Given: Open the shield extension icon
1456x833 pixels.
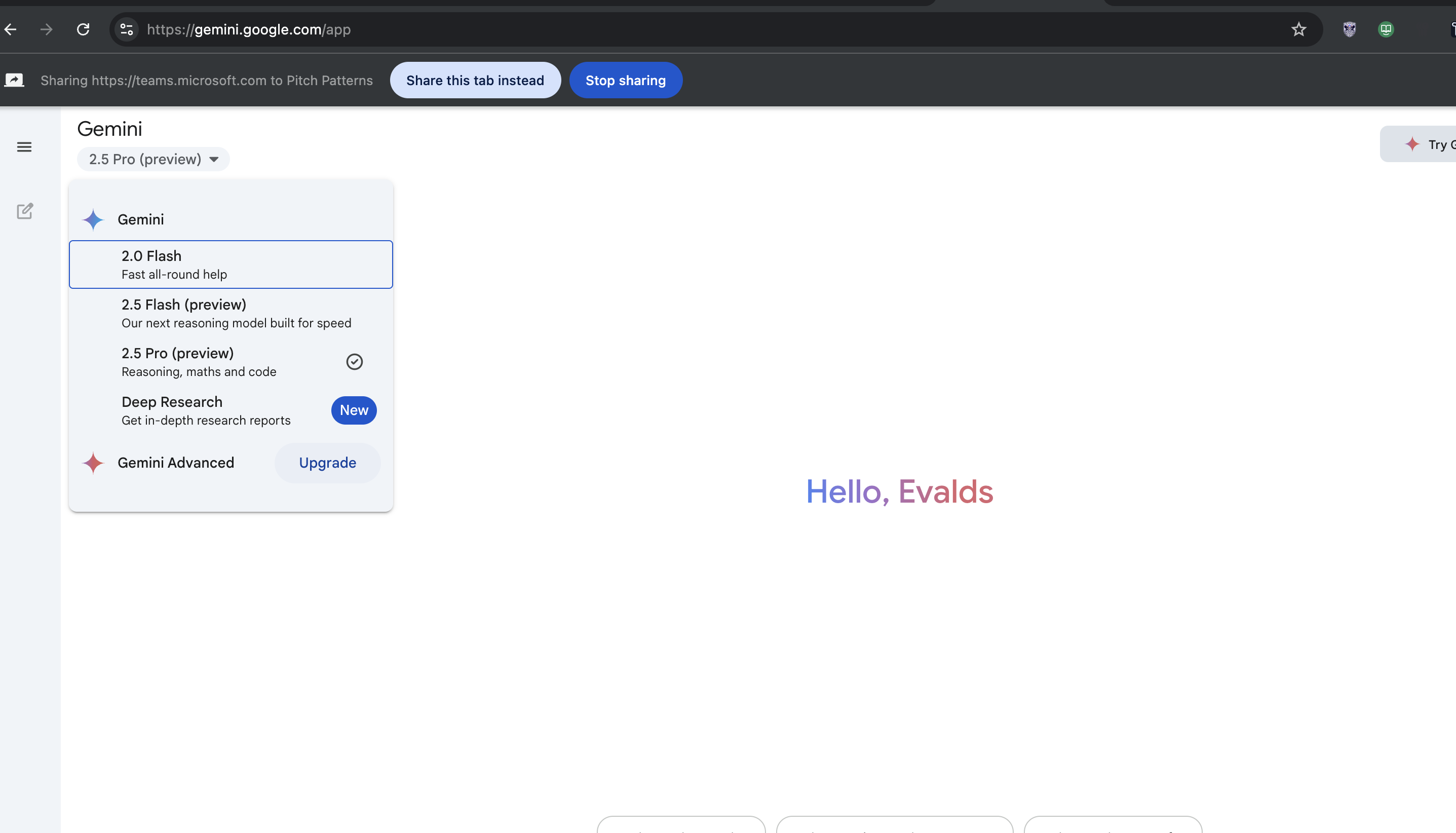Looking at the screenshot, I should [x=1349, y=29].
